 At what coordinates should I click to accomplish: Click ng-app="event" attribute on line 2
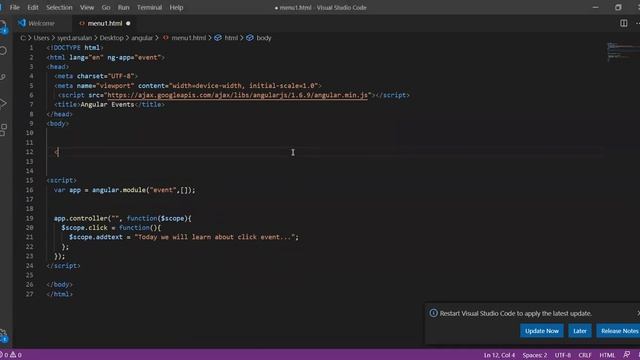tap(134, 57)
